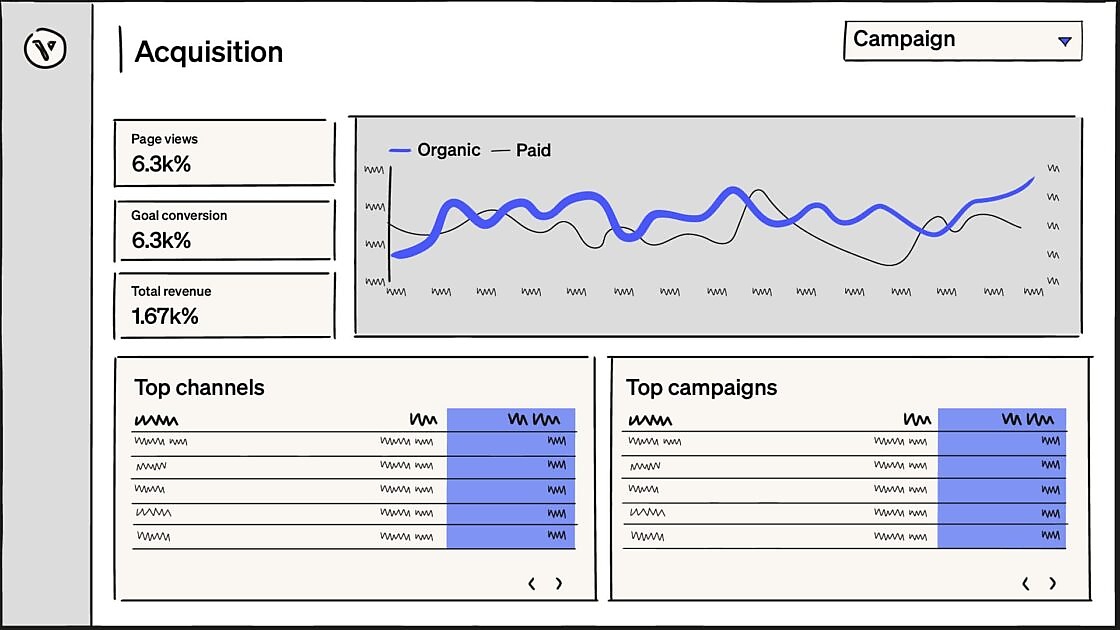
Task: Go to next page in Top campaigns
Action: click(1052, 584)
